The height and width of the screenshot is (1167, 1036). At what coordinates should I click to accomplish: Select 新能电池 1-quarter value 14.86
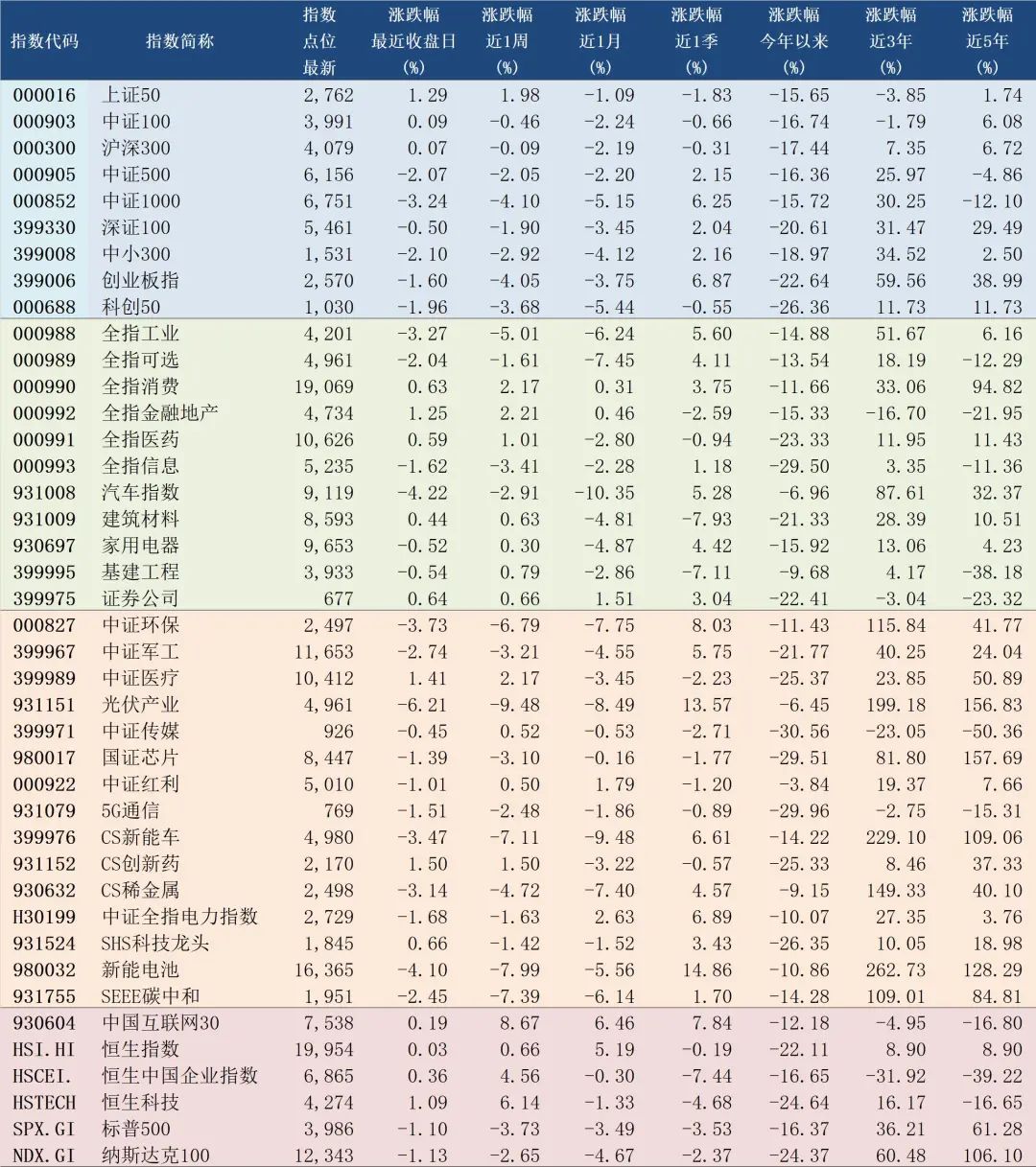click(708, 970)
